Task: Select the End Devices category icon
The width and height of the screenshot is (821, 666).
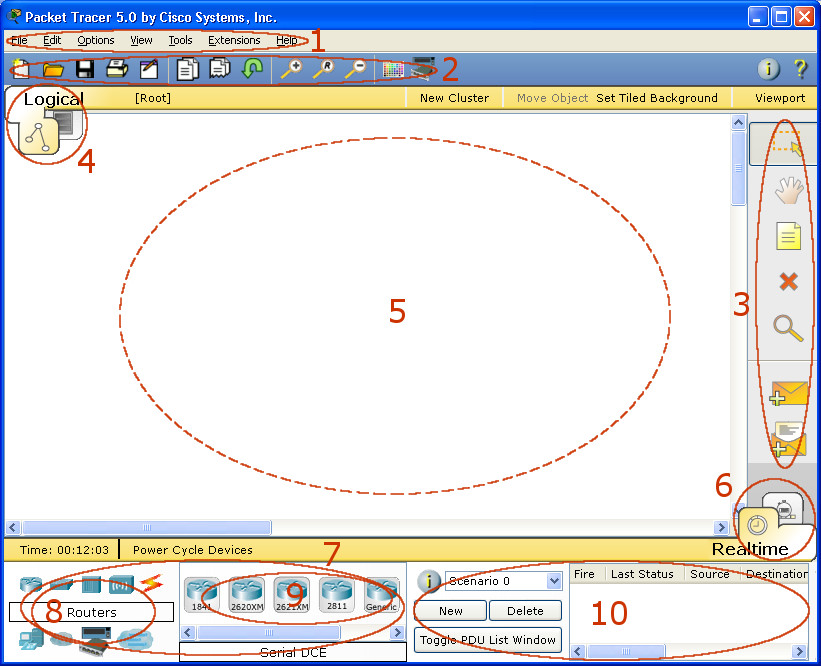Action: [x=31, y=639]
